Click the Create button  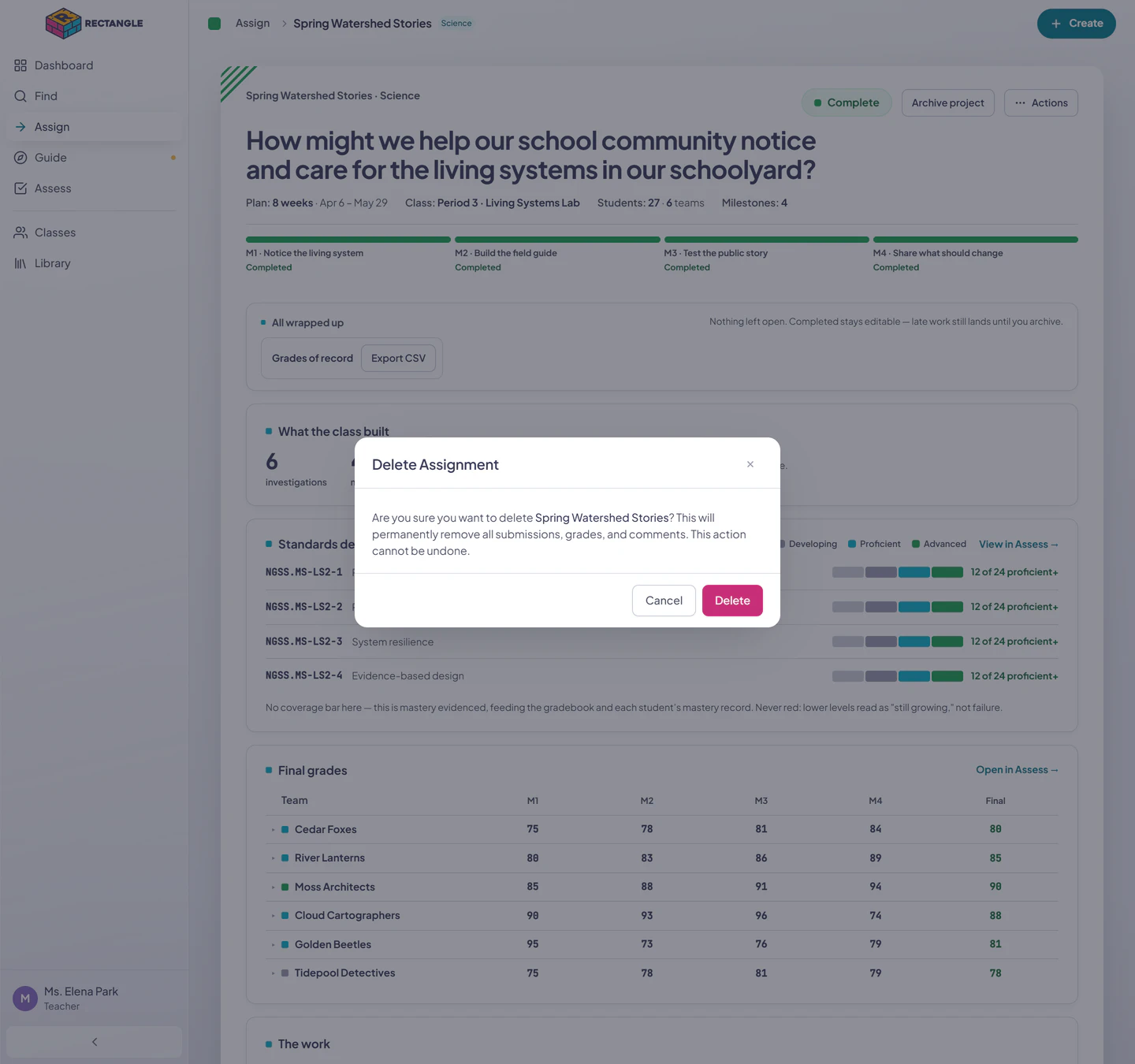[x=1076, y=24]
